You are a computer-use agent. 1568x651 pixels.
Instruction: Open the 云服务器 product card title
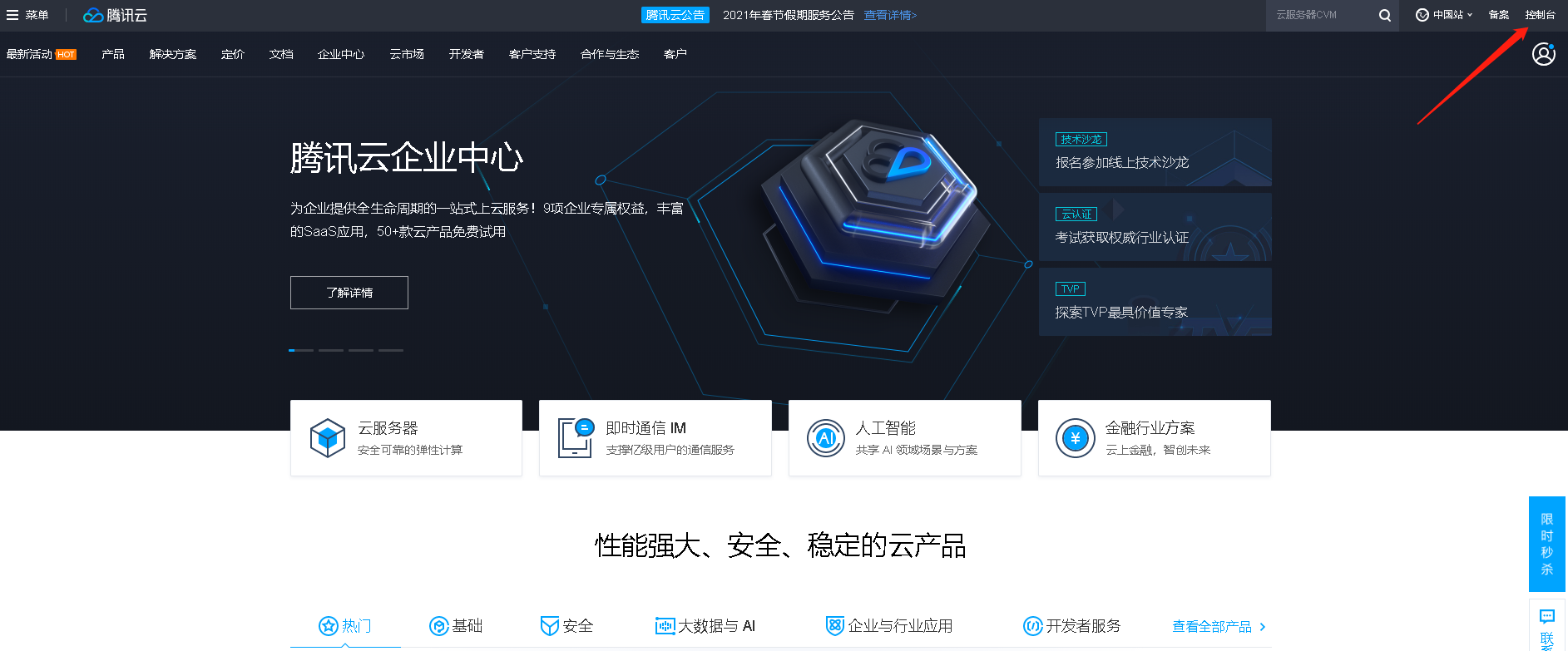388,428
